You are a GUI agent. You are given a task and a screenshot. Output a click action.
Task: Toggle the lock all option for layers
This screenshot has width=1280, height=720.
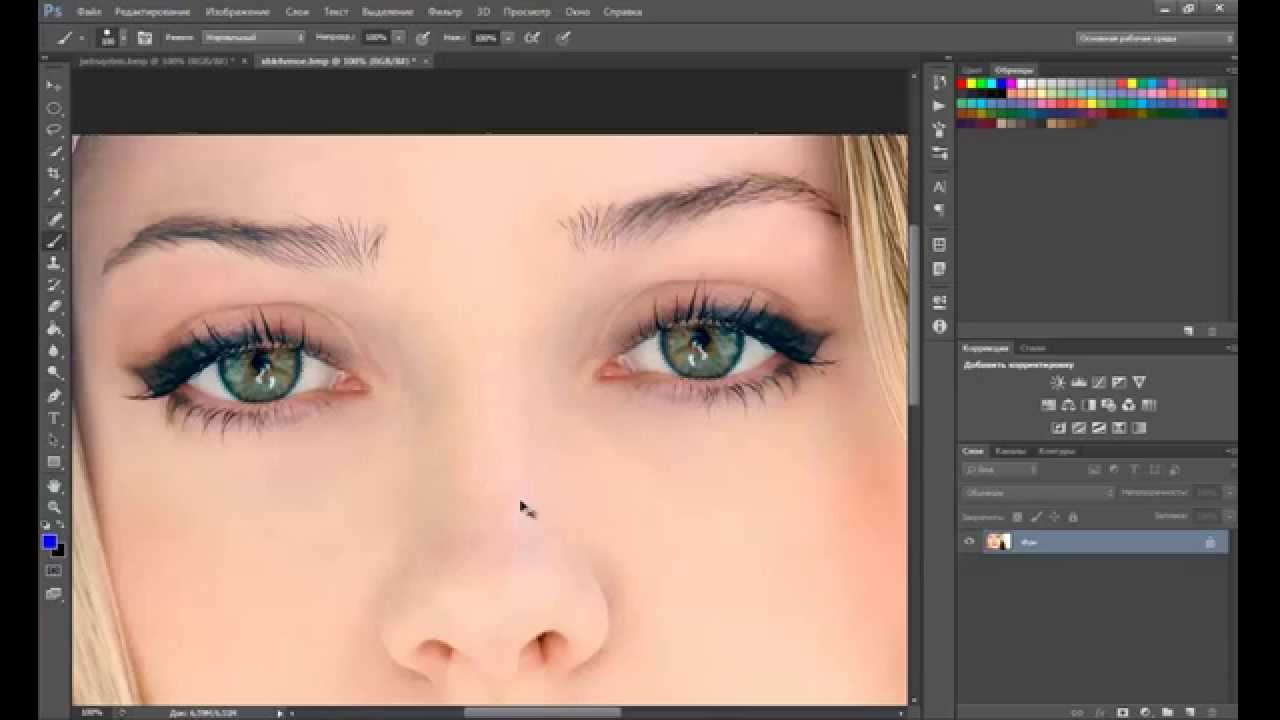[1073, 517]
